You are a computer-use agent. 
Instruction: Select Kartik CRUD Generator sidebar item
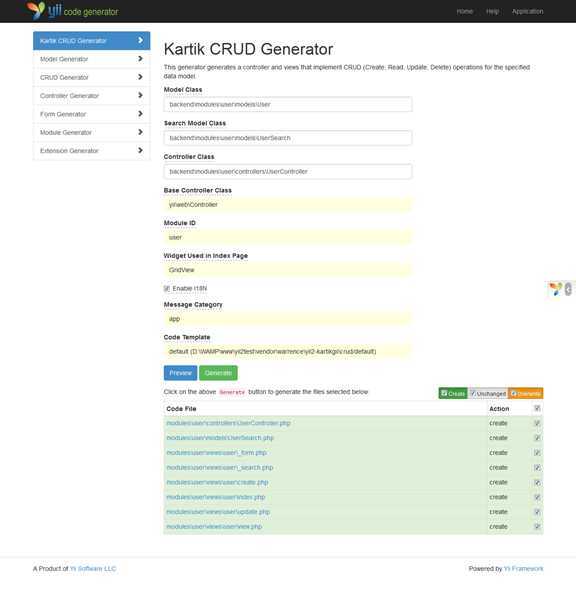pos(92,41)
